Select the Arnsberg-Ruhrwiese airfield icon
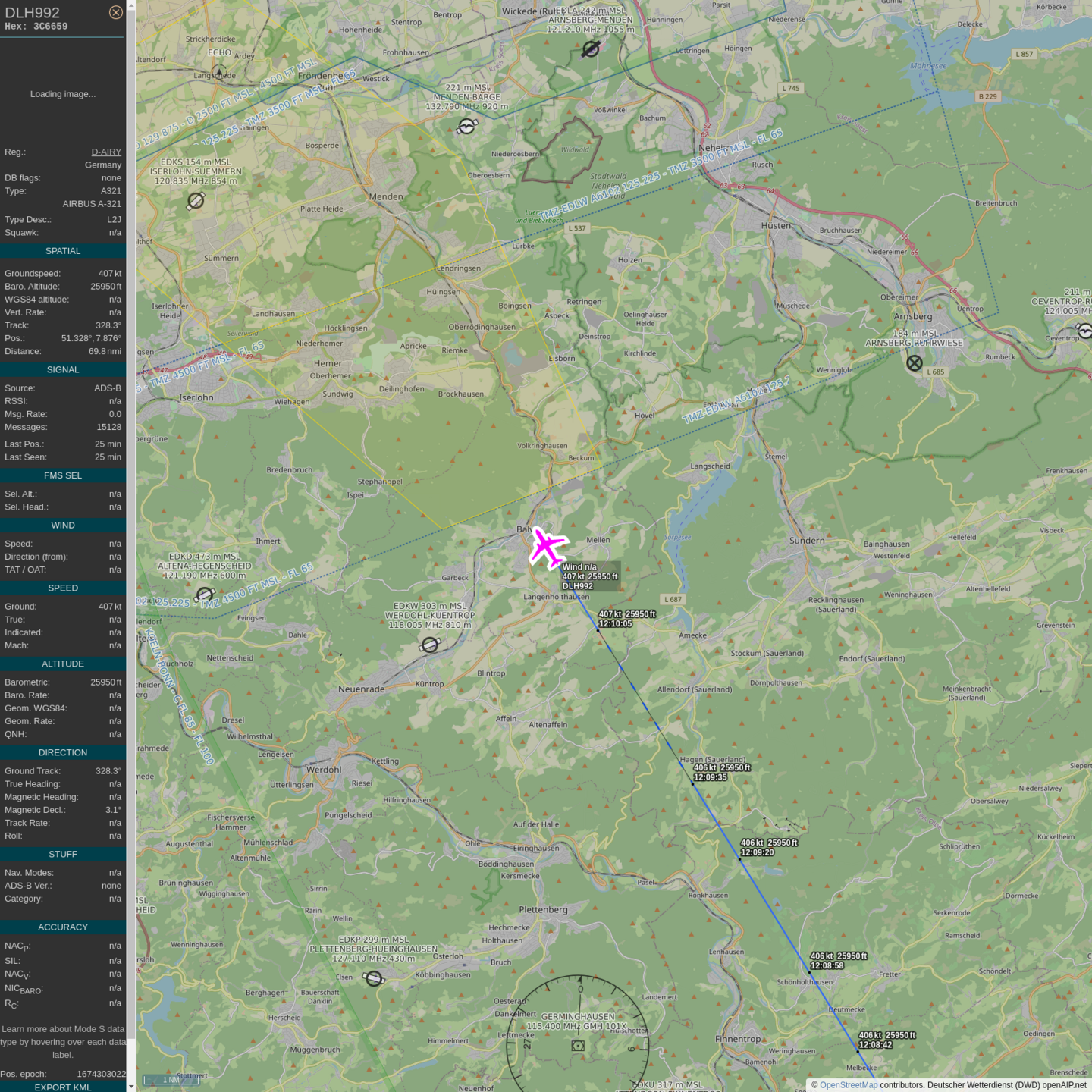1092x1092 pixels. pyautogui.click(x=915, y=363)
